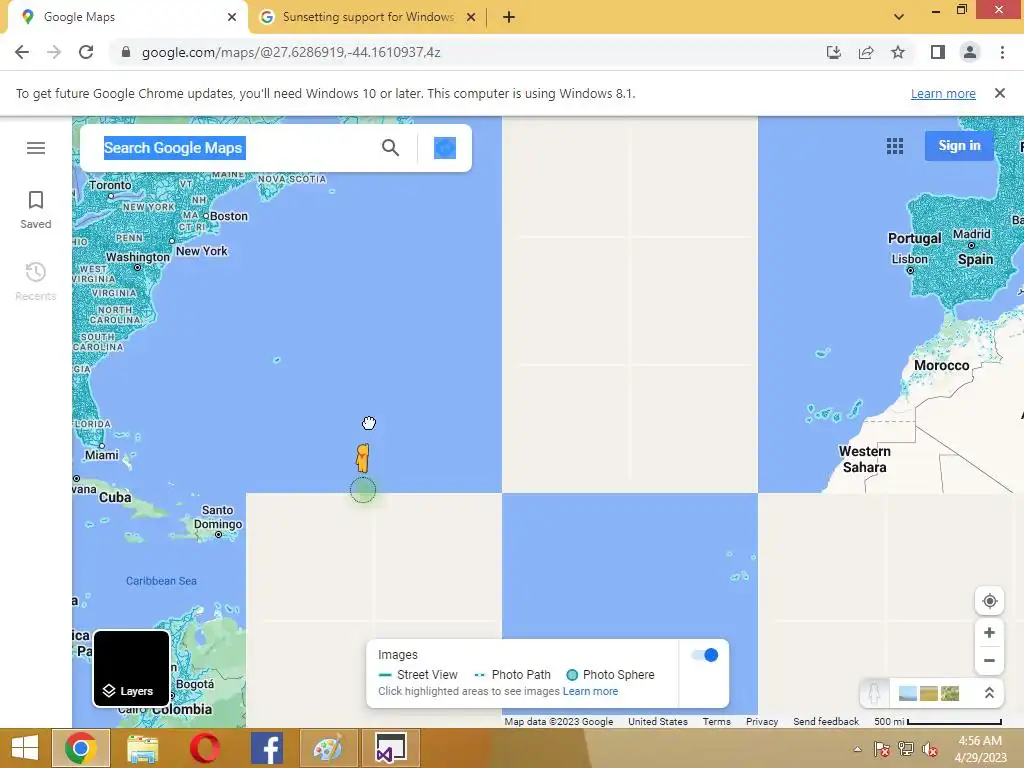Open the Layers map type selector
This screenshot has height=768, width=1024.
(131, 668)
